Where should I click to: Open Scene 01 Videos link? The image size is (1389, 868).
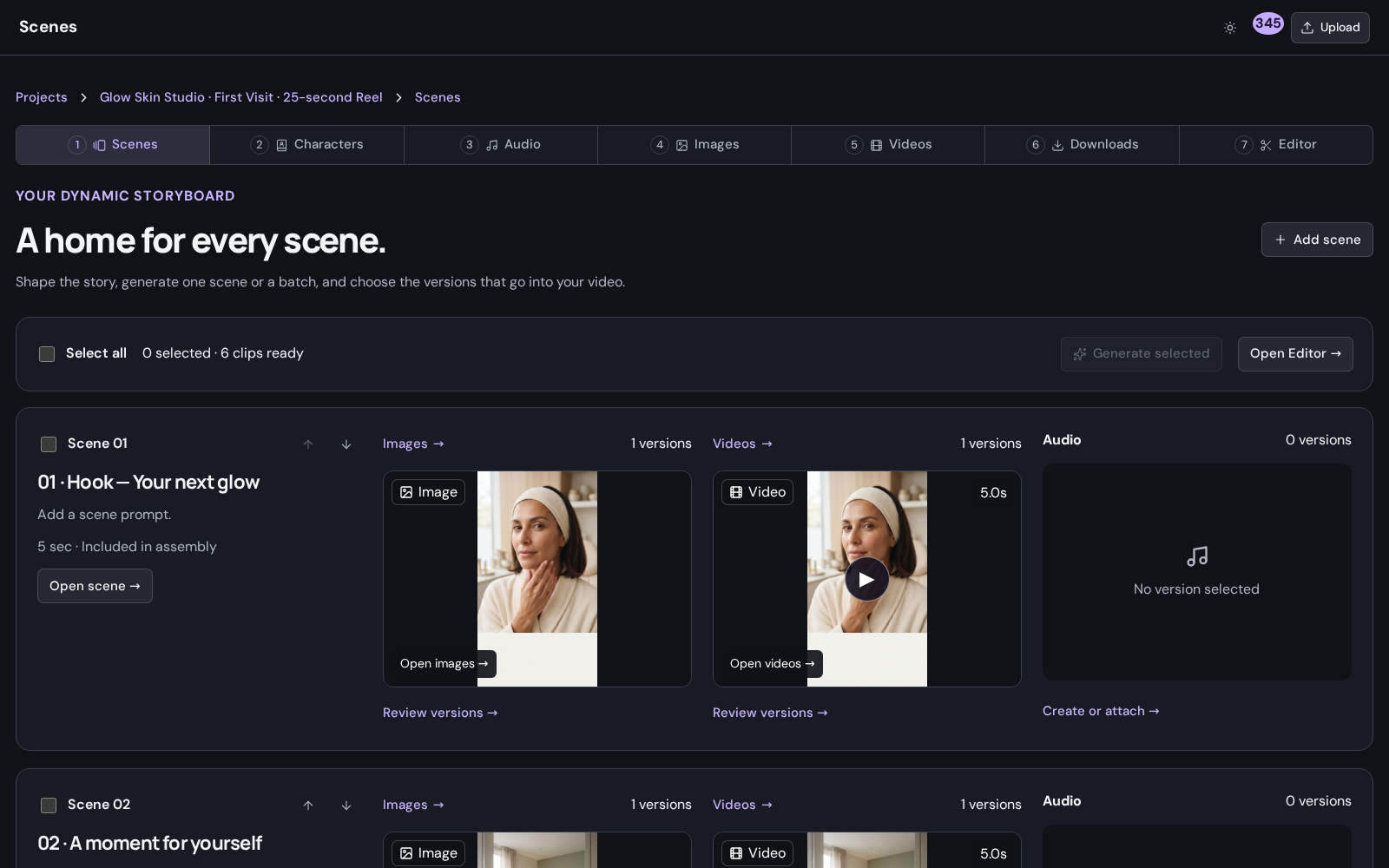pos(742,444)
